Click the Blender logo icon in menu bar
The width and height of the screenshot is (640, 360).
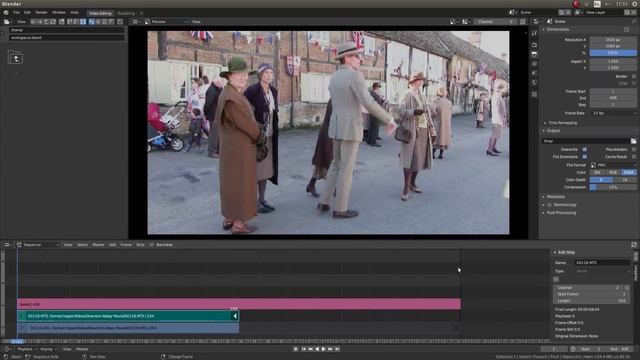coord(6,13)
